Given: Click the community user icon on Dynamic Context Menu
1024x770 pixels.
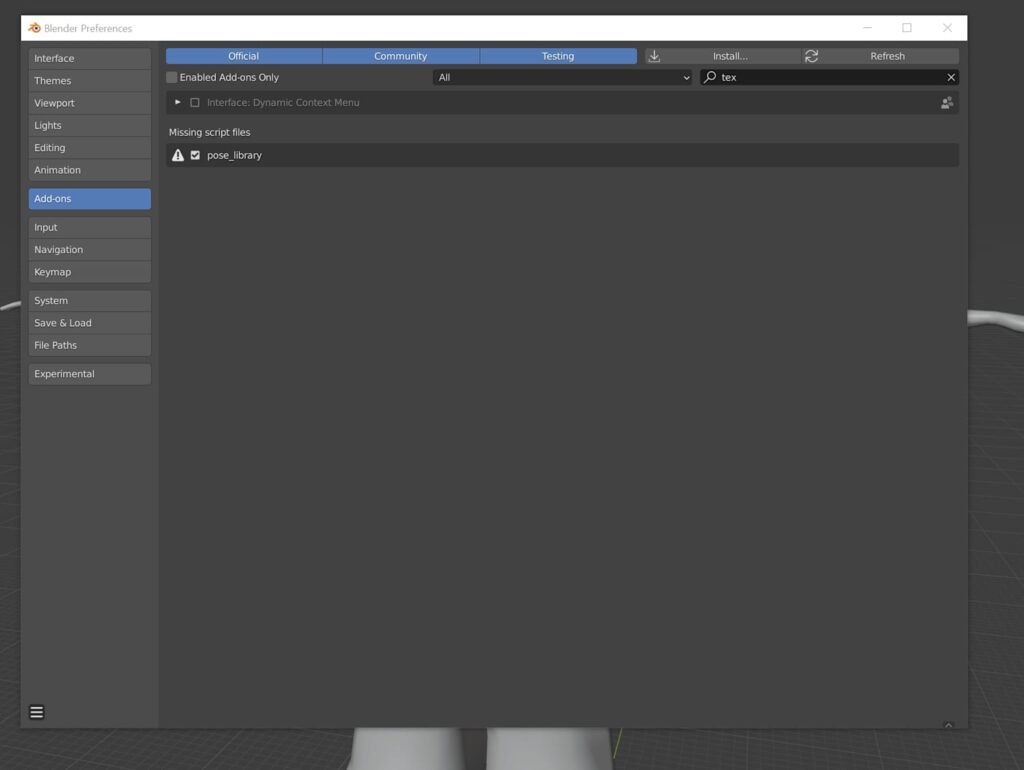Looking at the screenshot, I should [947, 103].
